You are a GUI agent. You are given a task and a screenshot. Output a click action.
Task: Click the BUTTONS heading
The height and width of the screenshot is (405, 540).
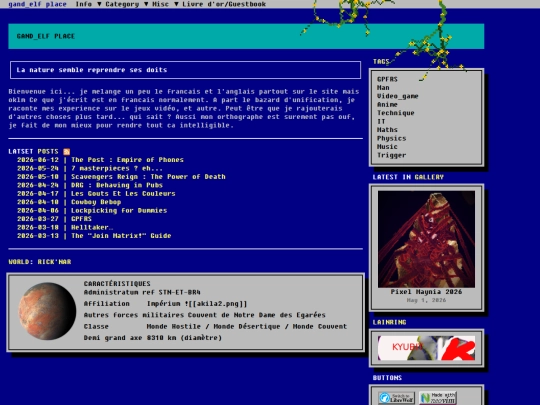click(387, 378)
